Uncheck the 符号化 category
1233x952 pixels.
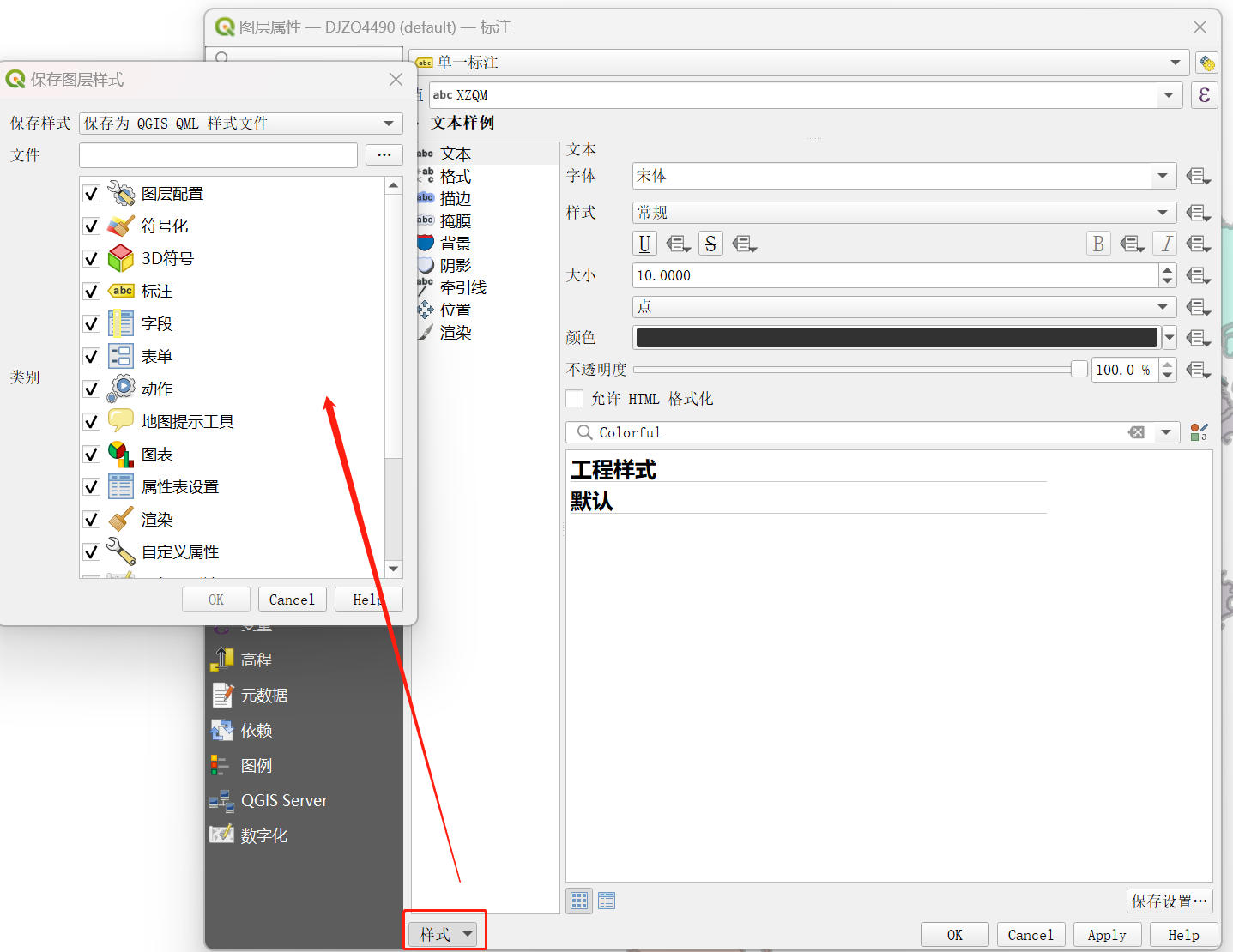click(92, 226)
